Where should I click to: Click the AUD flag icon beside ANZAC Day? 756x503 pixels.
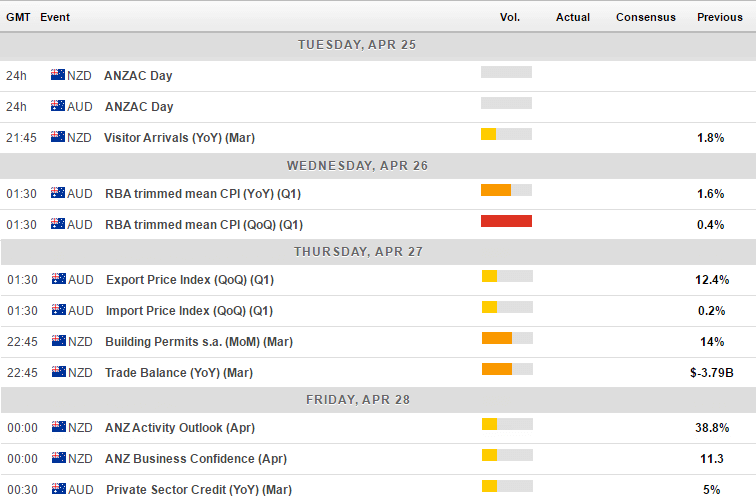(58, 106)
